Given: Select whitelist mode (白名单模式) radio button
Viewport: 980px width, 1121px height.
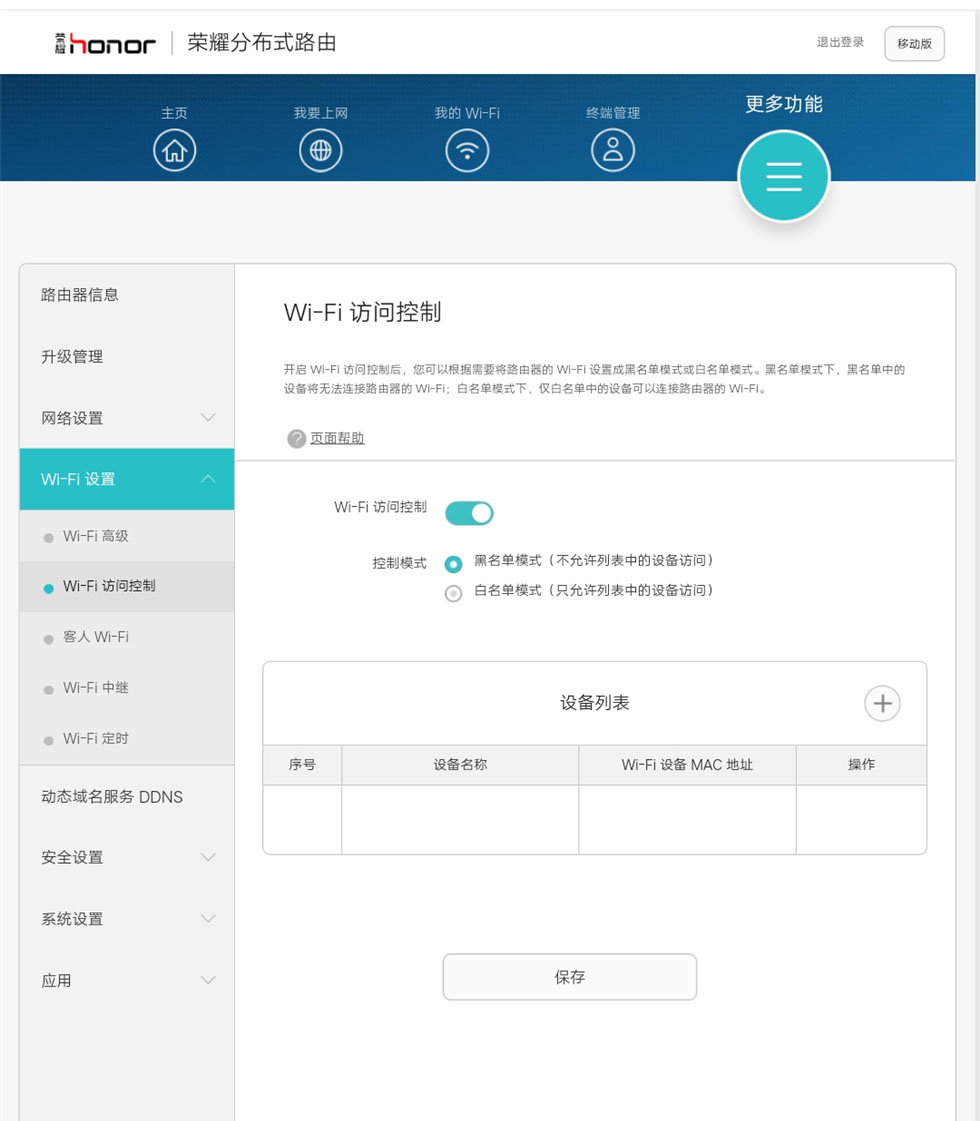Looking at the screenshot, I should [453, 593].
